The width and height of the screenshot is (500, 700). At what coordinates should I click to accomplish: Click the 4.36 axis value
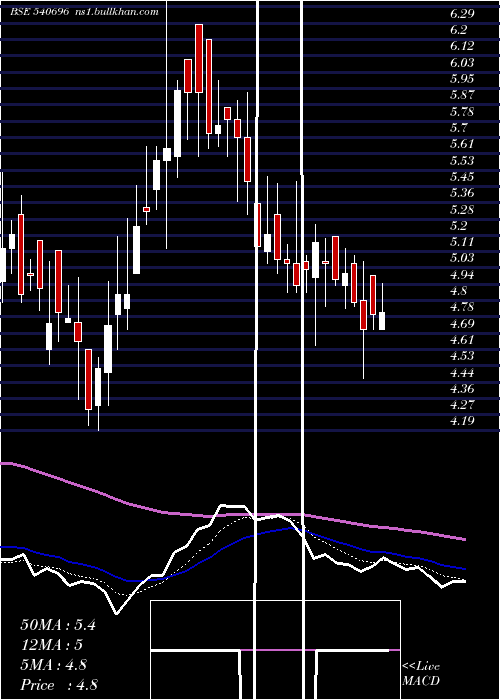tap(462, 389)
